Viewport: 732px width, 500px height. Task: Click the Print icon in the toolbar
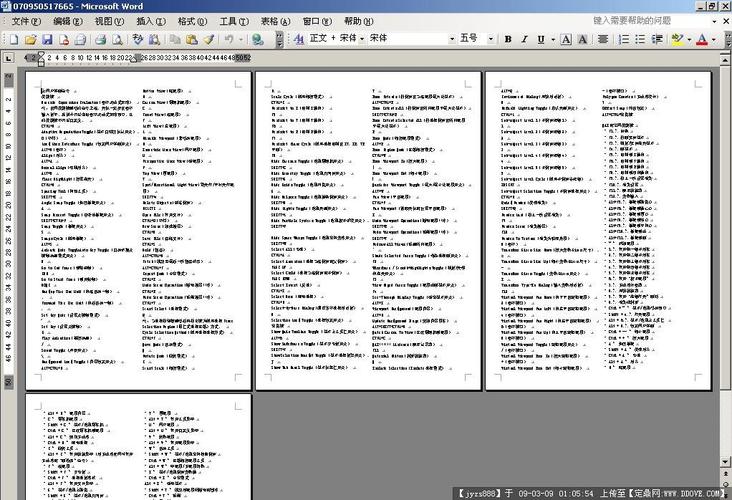[100, 39]
